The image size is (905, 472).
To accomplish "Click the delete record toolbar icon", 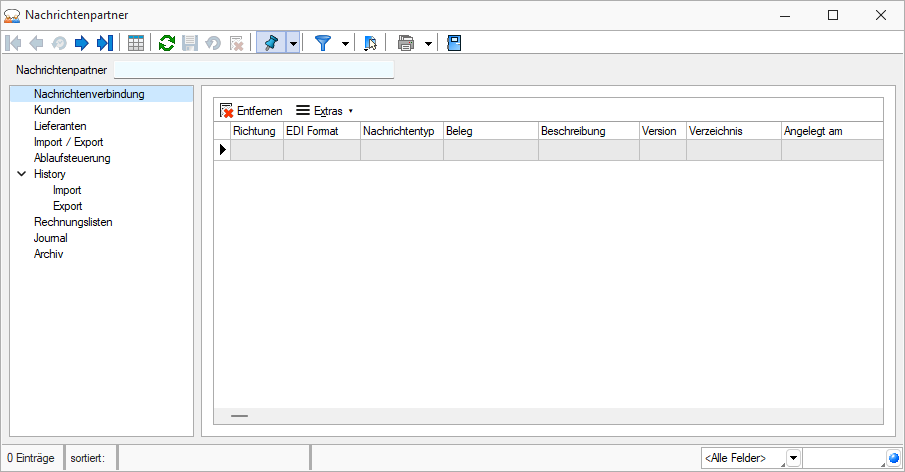I will [x=237, y=43].
